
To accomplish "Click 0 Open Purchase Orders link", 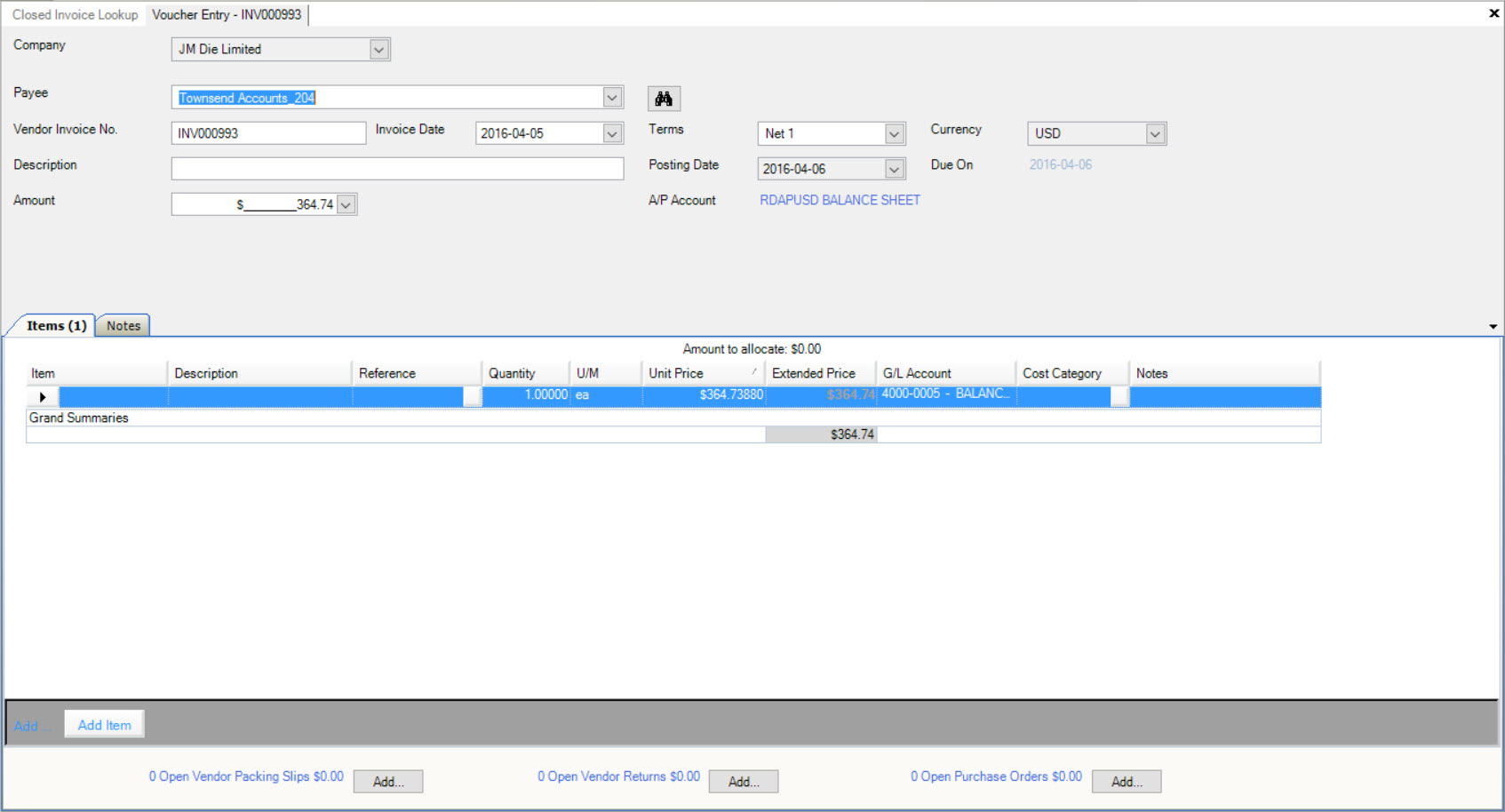I will click(x=996, y=776).
